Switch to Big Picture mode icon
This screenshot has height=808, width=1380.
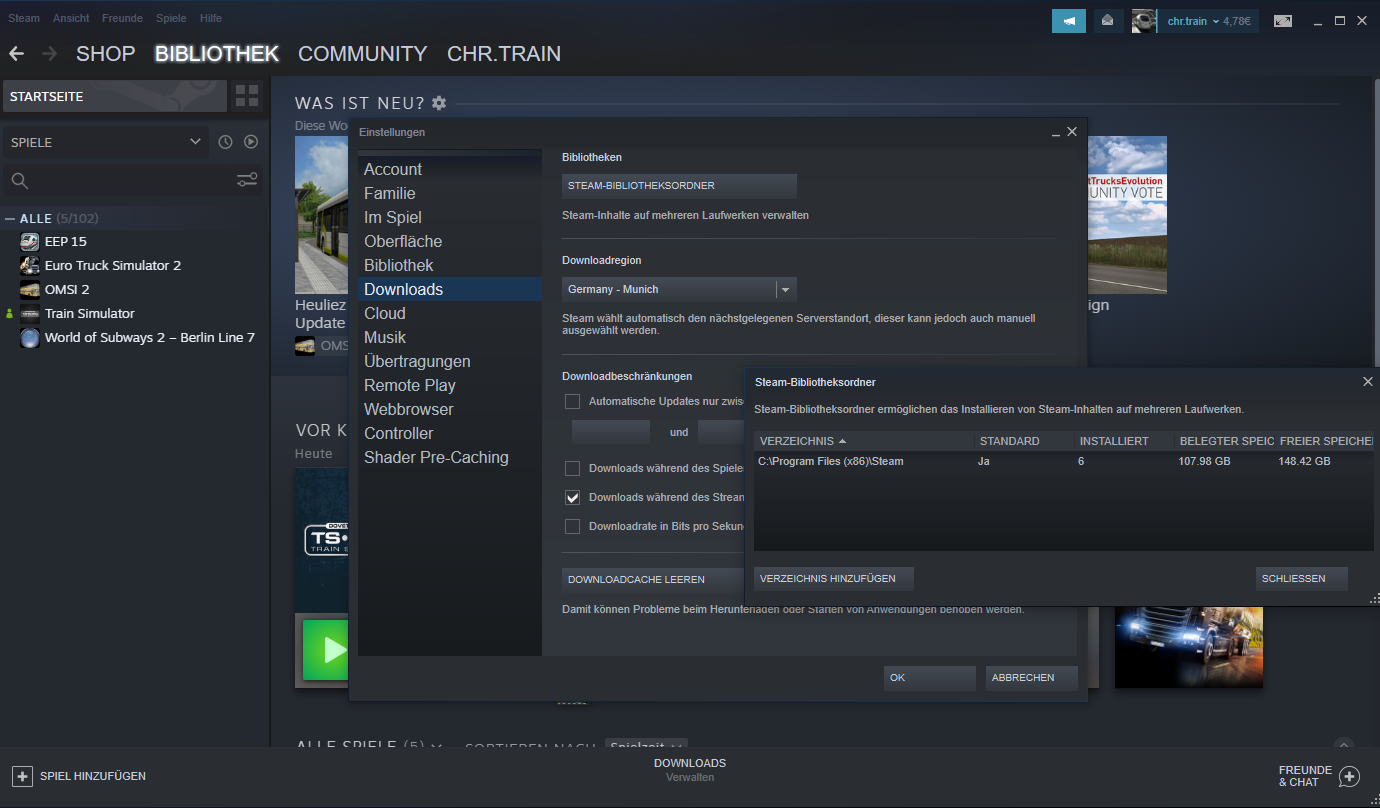1283,21
